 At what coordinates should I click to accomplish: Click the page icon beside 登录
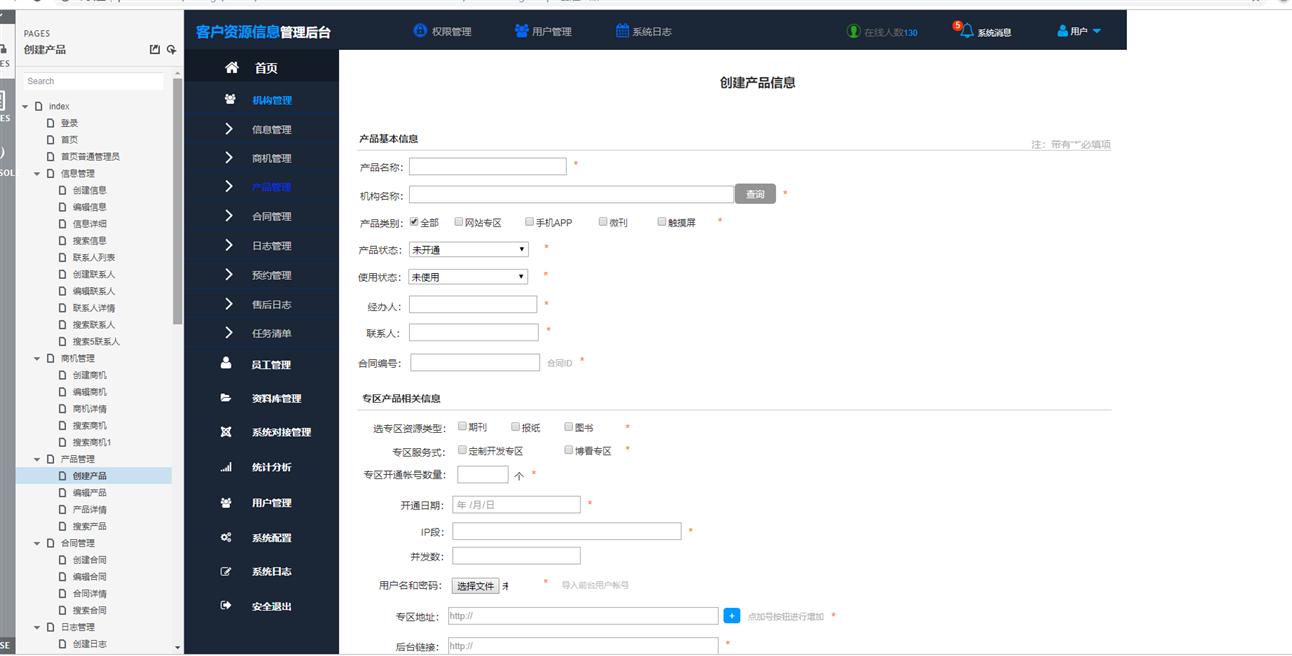click(51, 123)
